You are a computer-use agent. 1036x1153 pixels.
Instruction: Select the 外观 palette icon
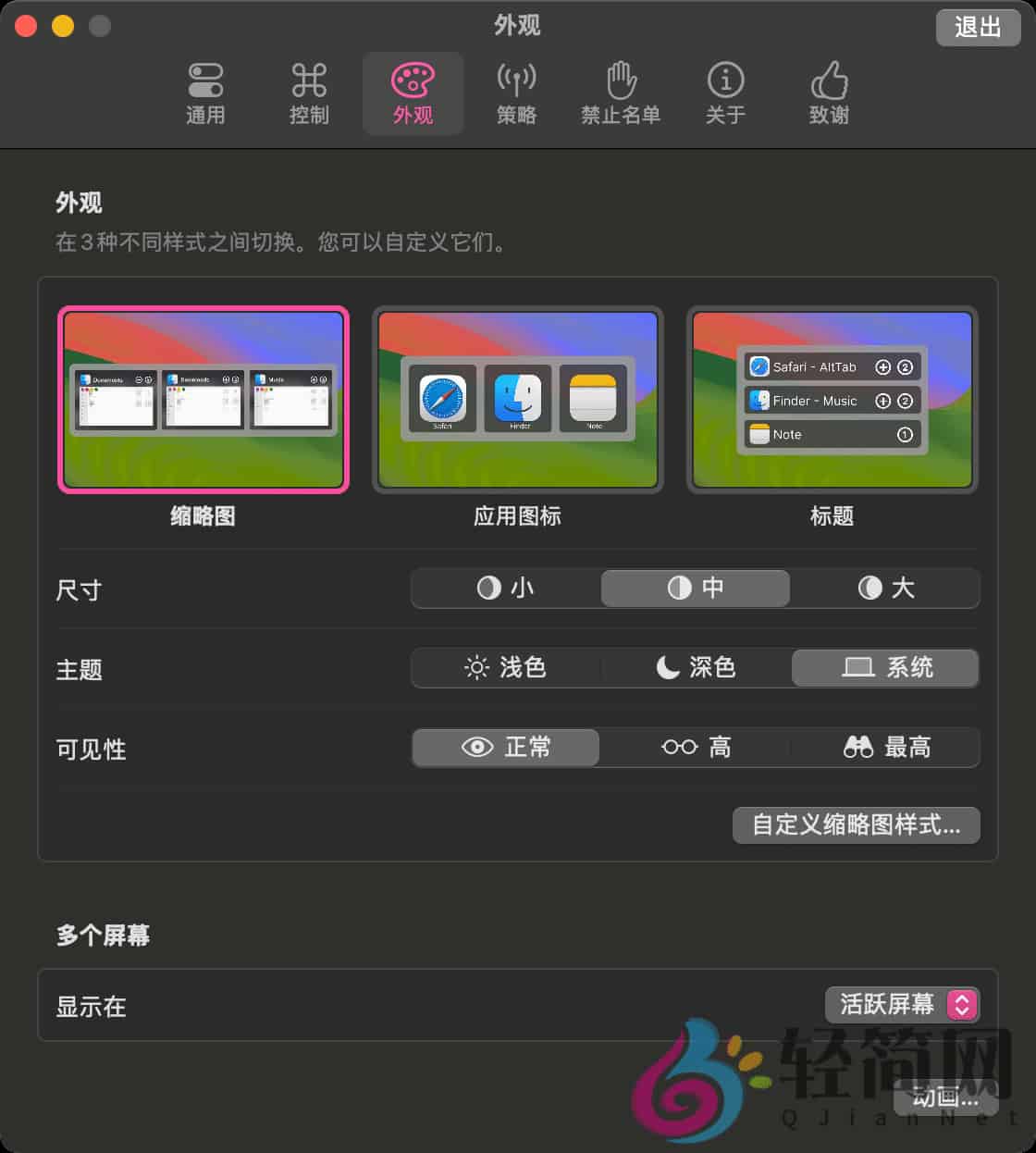[x=413, y=93]
